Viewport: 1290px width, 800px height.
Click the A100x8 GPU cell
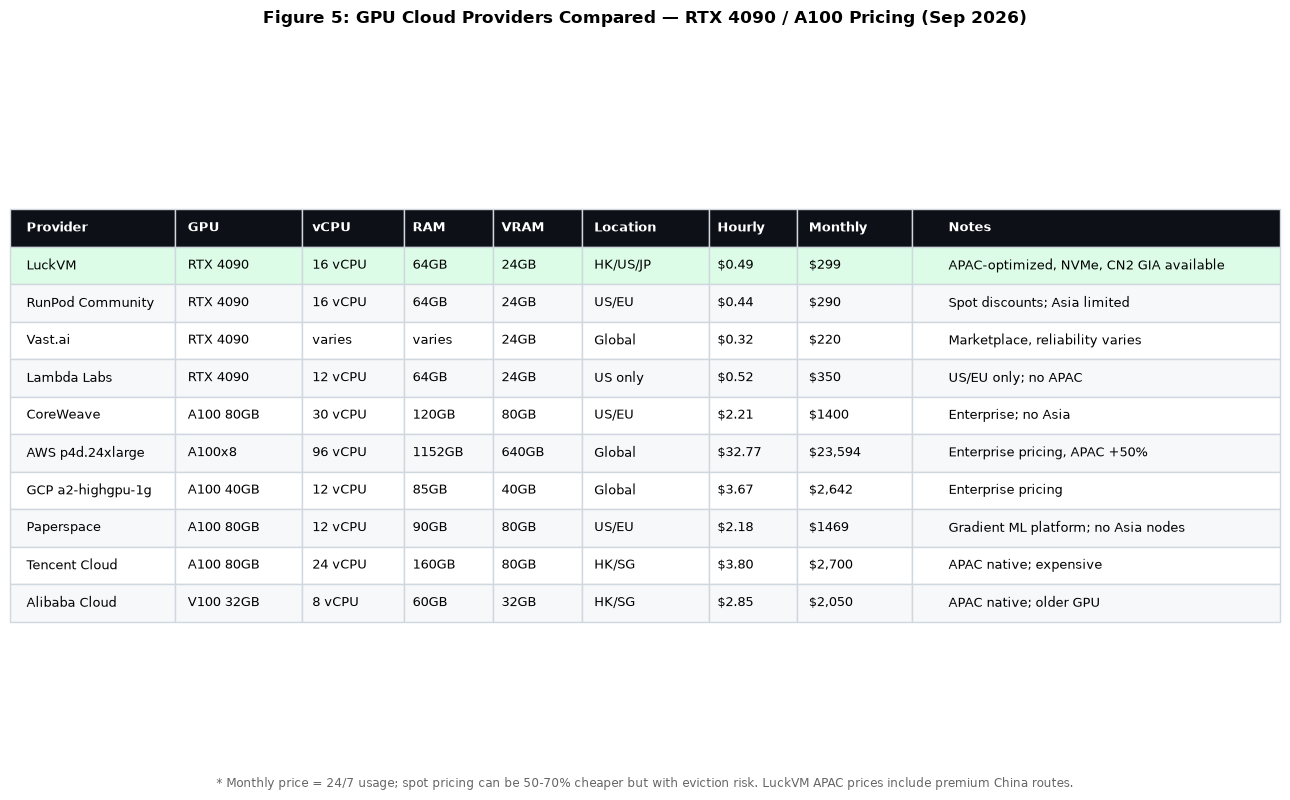[239, 453]
